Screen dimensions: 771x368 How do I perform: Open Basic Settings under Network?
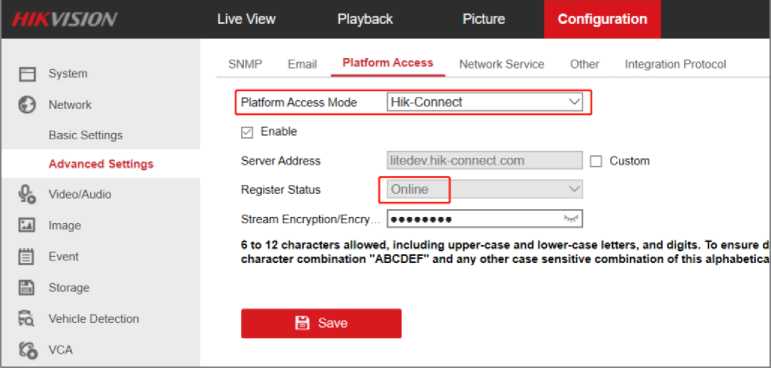pos(86,135)
